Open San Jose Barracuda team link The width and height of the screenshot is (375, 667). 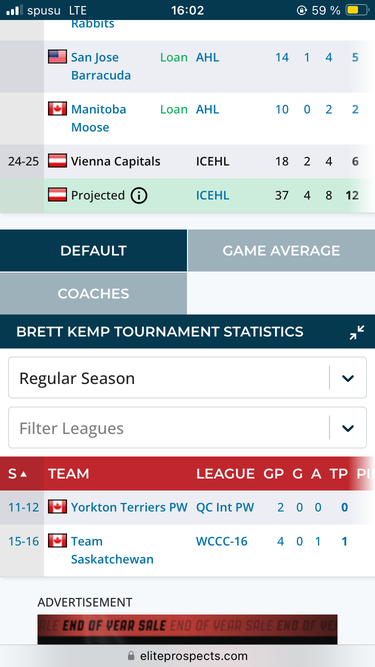click(101, 66)
